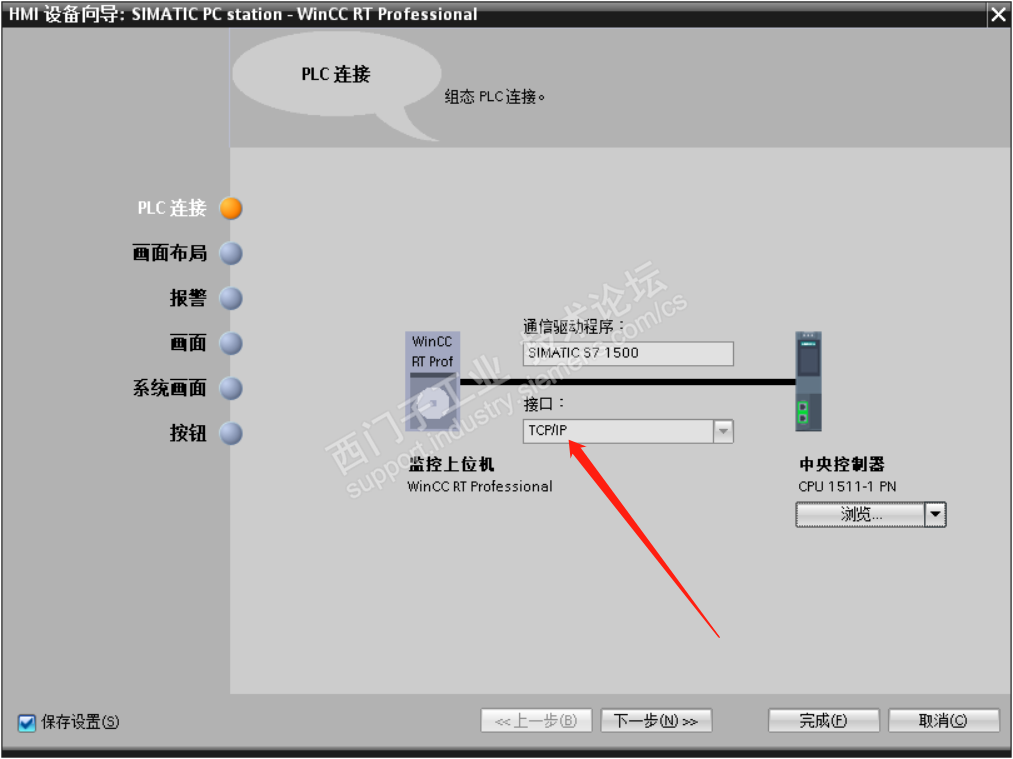Image resolution: width=1013 pixels, height=759 pixels.
Task: Select the 画面布局 step circle
Action: point(231,254)
